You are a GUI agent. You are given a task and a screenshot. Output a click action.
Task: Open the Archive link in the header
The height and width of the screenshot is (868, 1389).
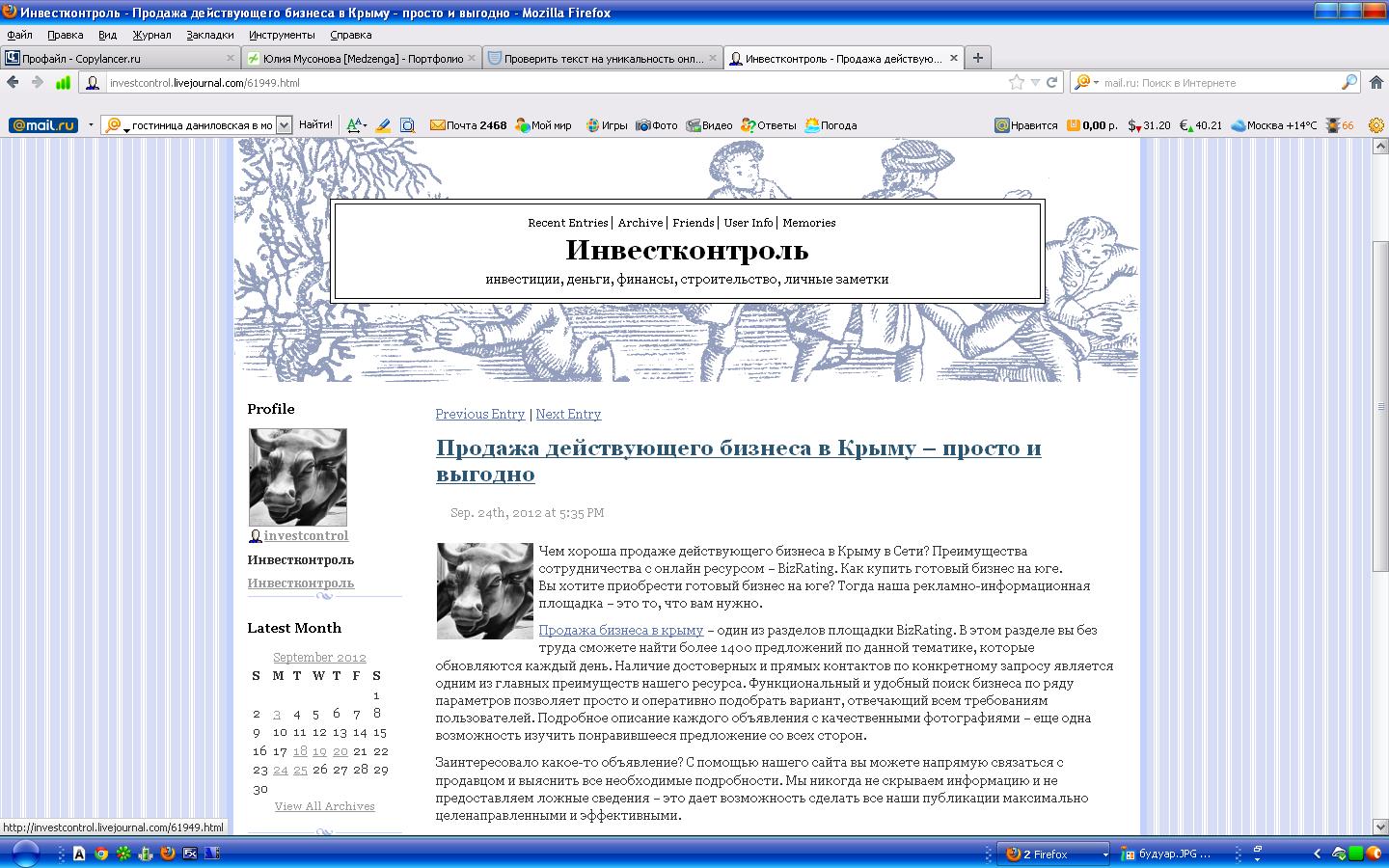(x=640, y=223)
